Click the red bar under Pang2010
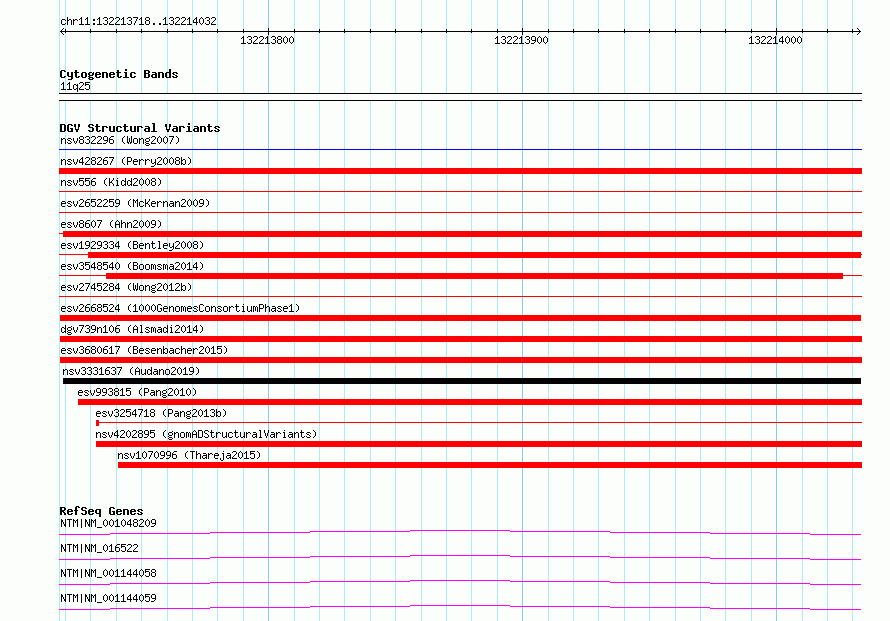Viewport: 890px width, 621px height. click(x=470, y=402)
